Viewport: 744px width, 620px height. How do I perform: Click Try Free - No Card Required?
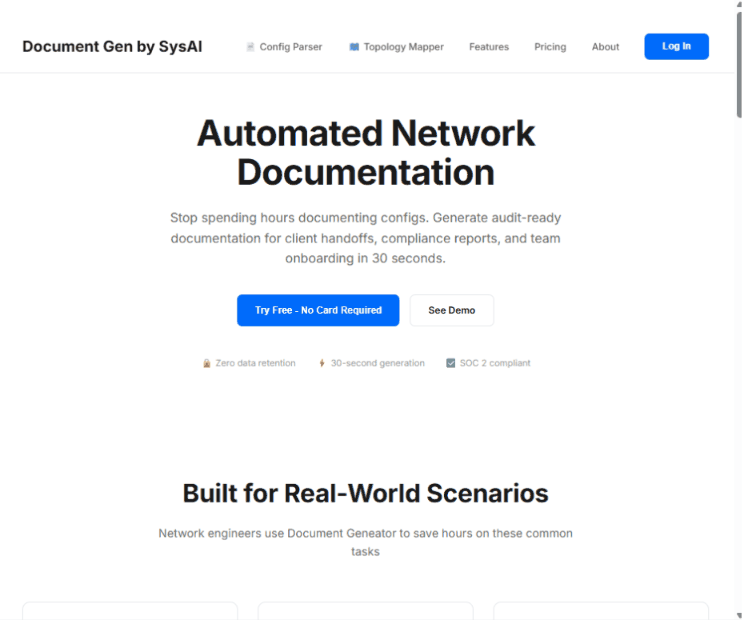point(318,310)
